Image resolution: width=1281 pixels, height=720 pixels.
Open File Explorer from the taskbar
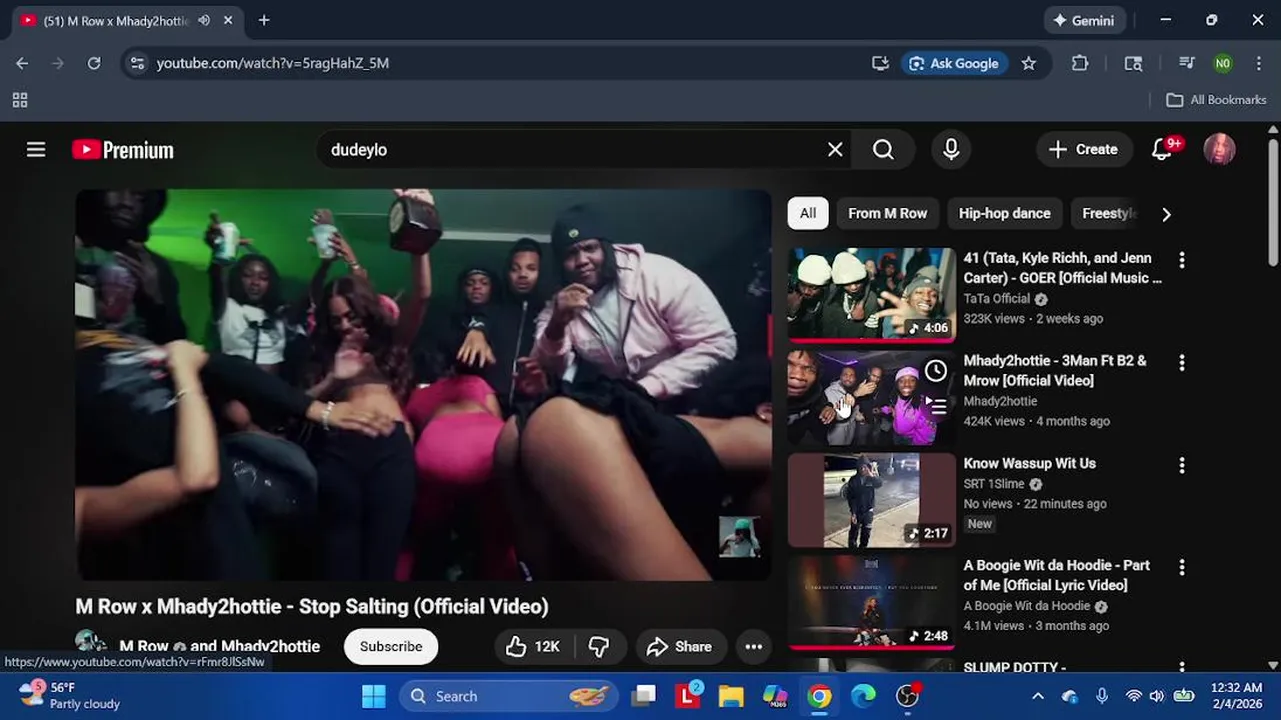point(731,696)
